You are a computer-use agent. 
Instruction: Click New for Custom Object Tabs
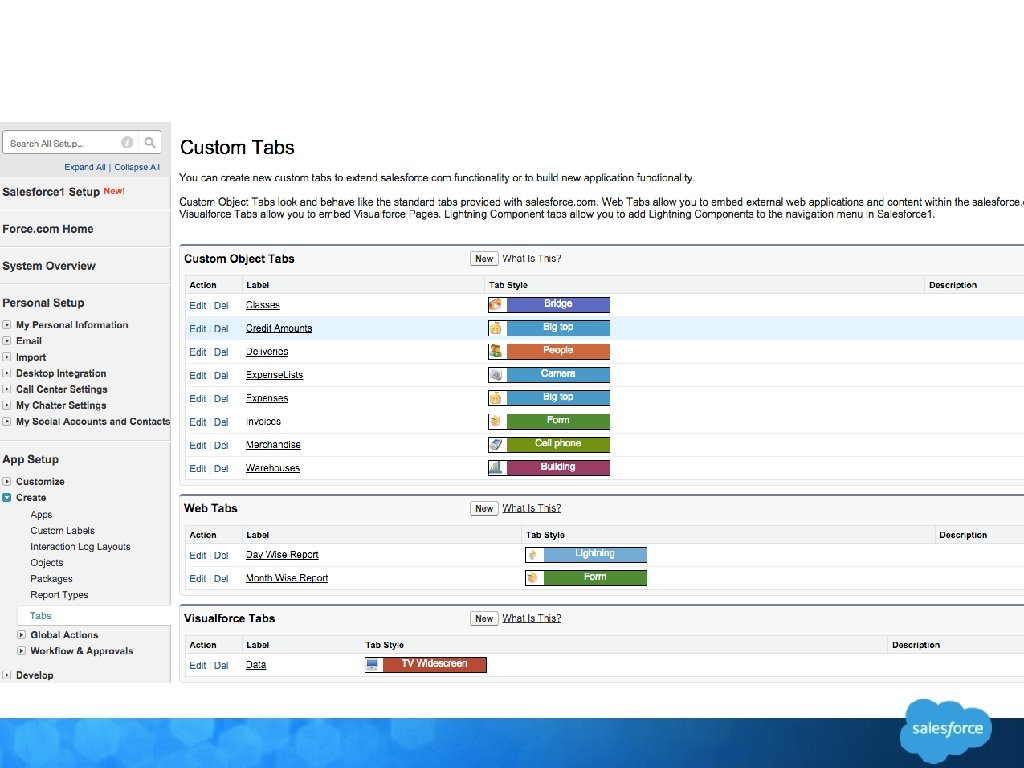484,259
